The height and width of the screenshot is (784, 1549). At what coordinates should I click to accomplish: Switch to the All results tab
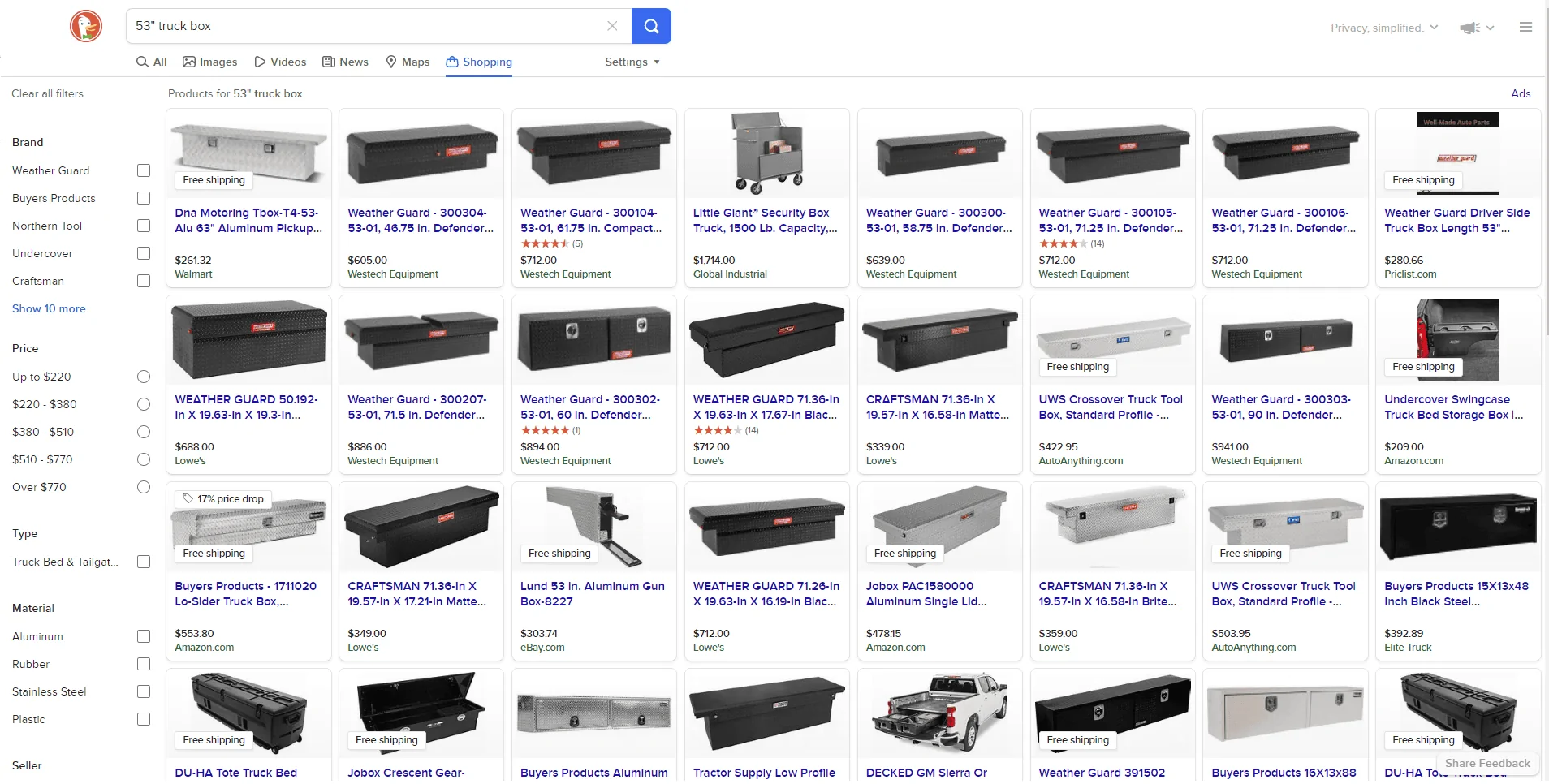152,62
